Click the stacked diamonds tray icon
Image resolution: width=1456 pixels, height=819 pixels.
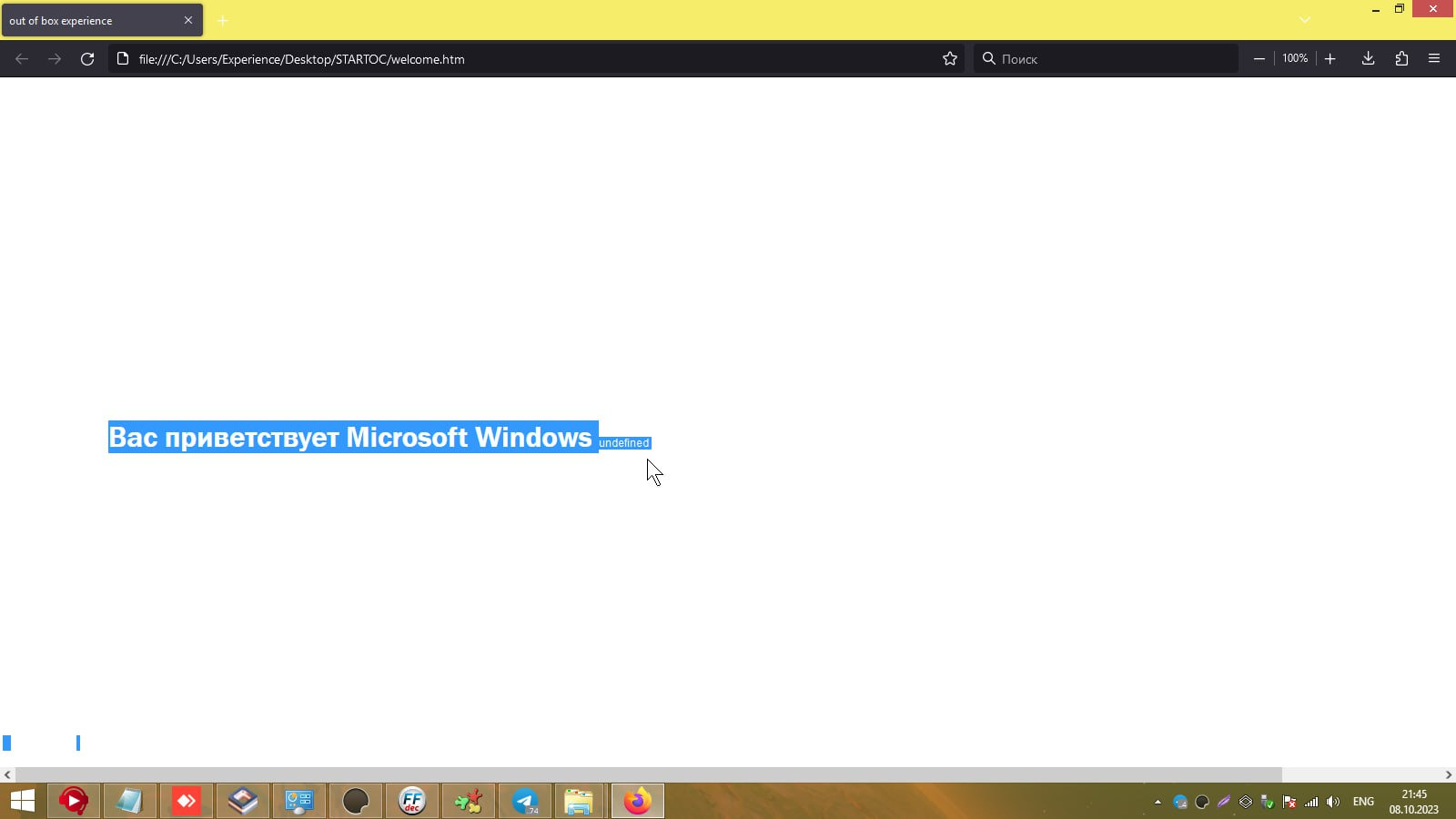point(1246,802)
